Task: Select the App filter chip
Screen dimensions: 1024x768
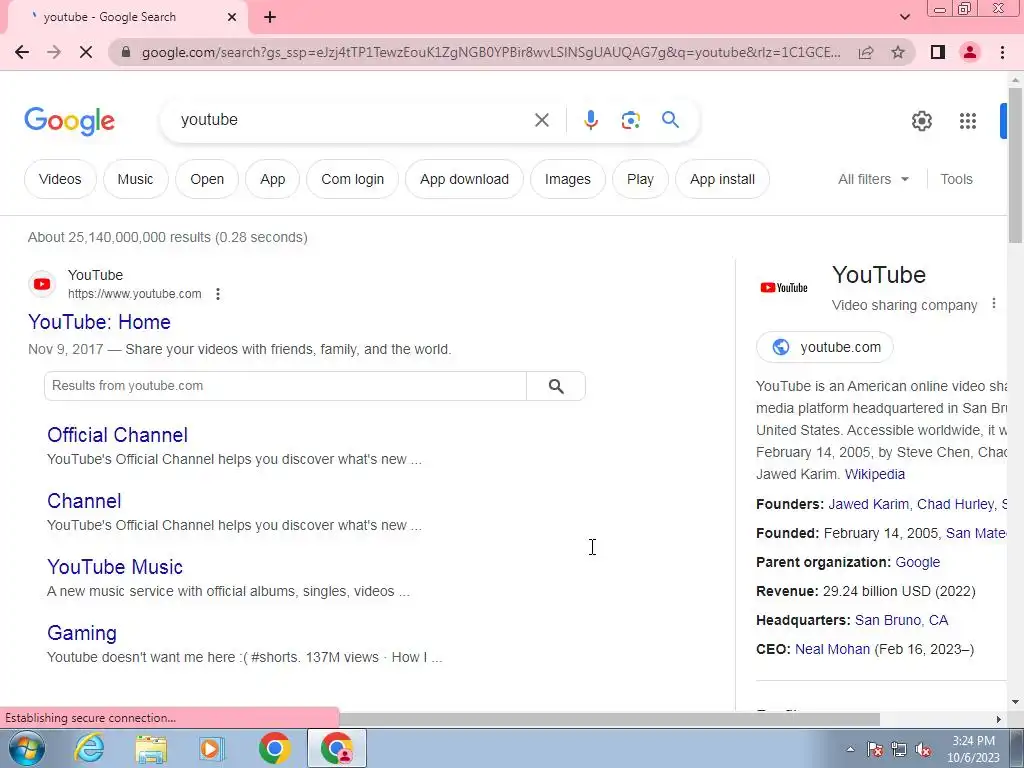Action: 272,179
